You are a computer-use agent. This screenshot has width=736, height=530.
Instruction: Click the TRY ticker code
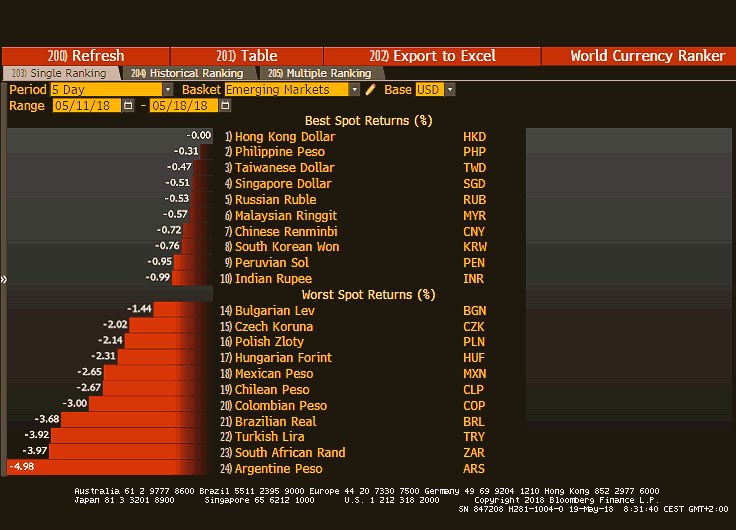click(x=474, y=437)
